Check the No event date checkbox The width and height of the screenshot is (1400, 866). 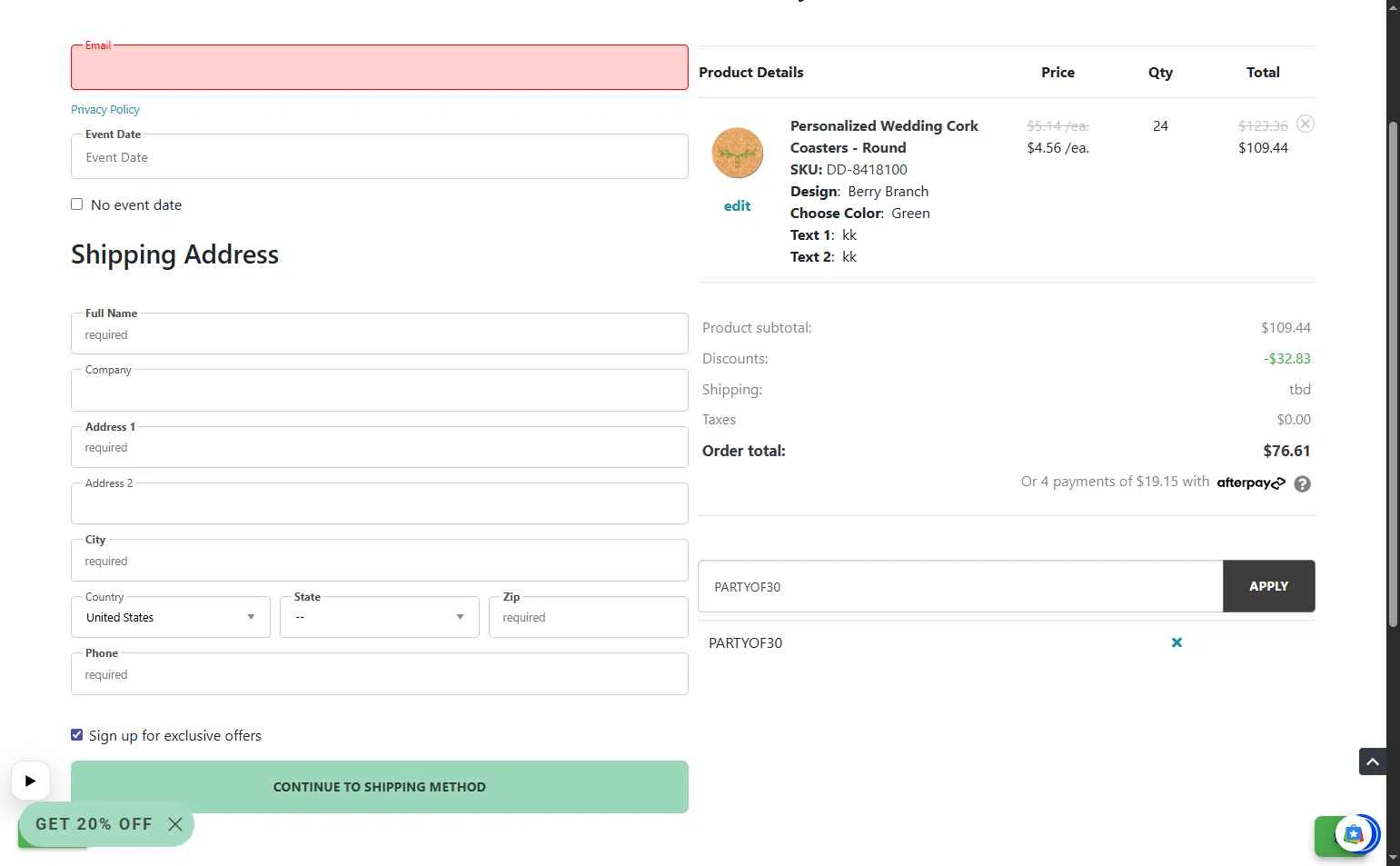pos(77,204)
